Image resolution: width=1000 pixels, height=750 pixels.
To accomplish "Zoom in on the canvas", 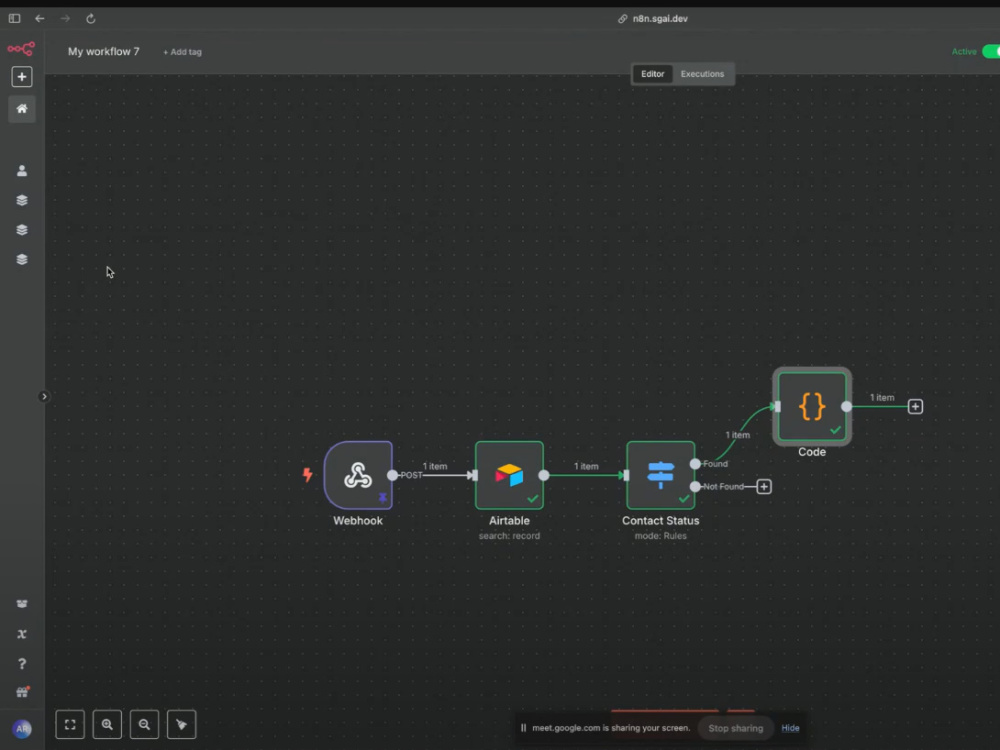I will [x=107, y=724].
